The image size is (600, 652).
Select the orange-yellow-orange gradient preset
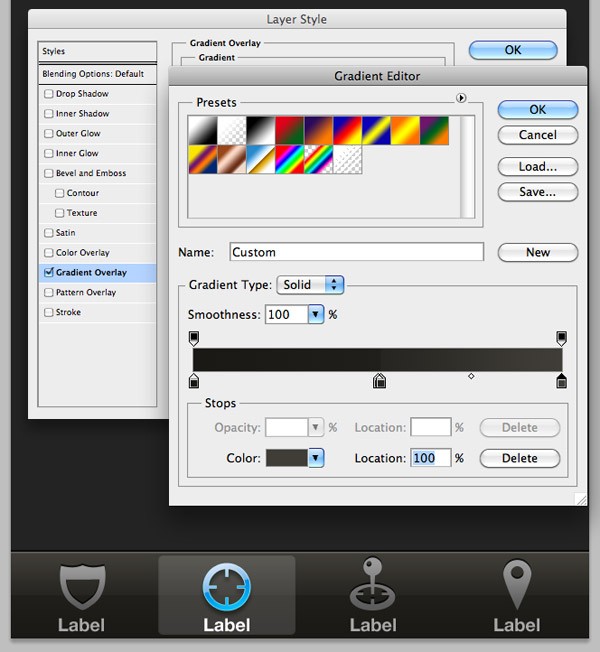(405, 131)
